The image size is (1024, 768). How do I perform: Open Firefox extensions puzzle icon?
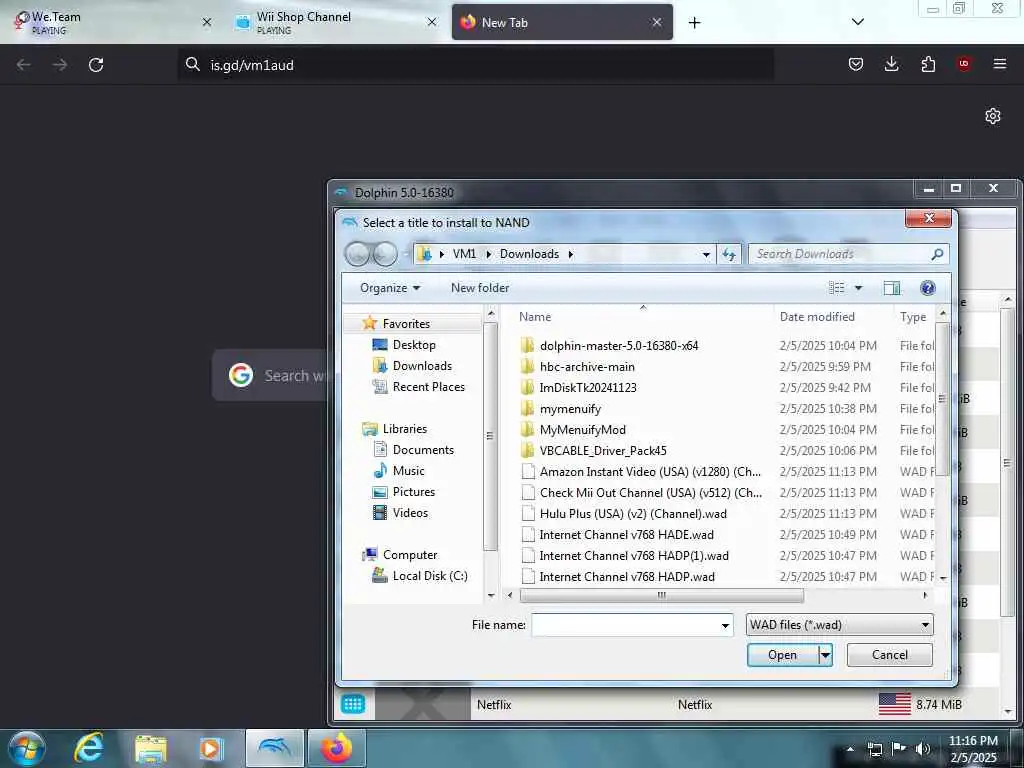pos(928,64)
